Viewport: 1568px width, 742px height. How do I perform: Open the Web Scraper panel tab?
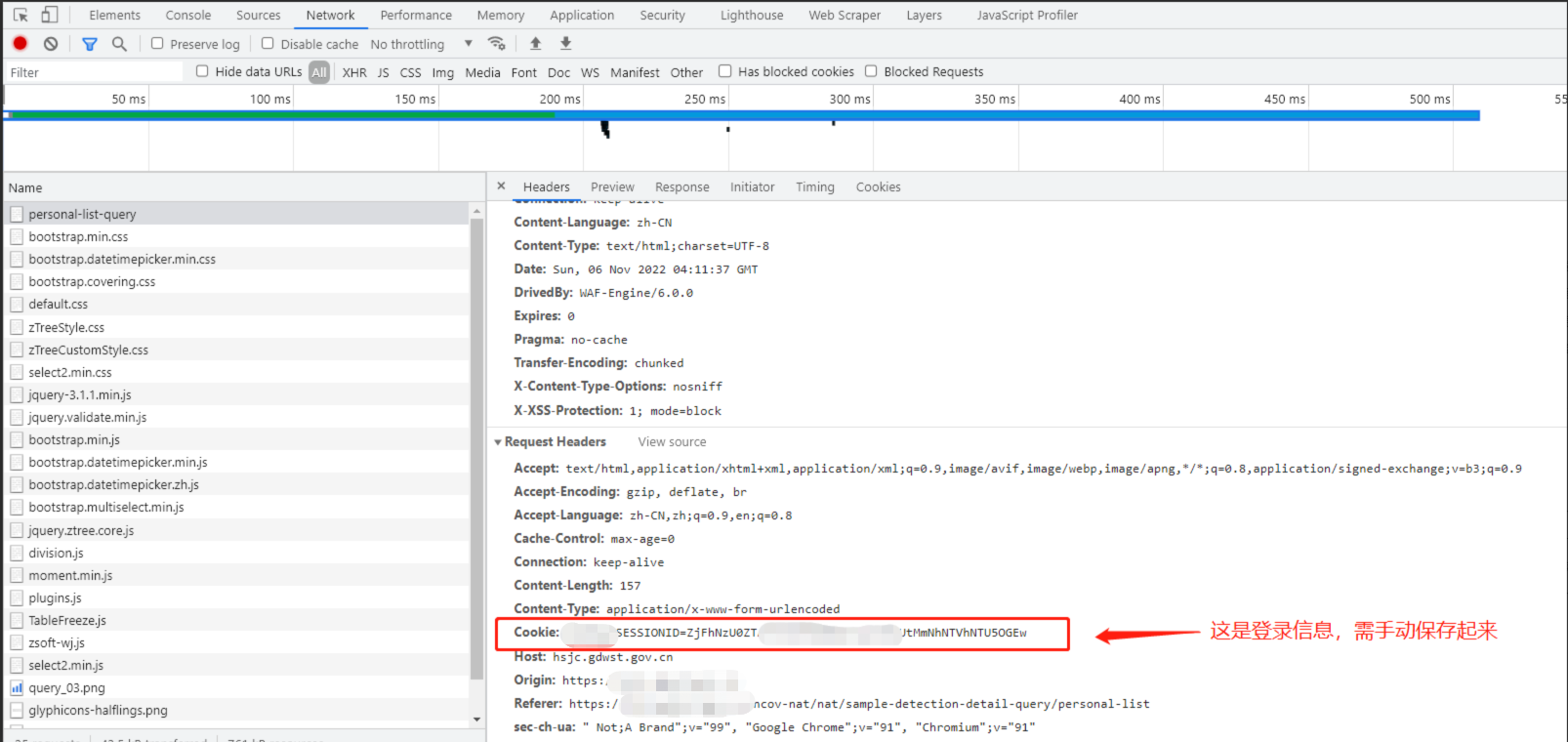click(845, 15)
